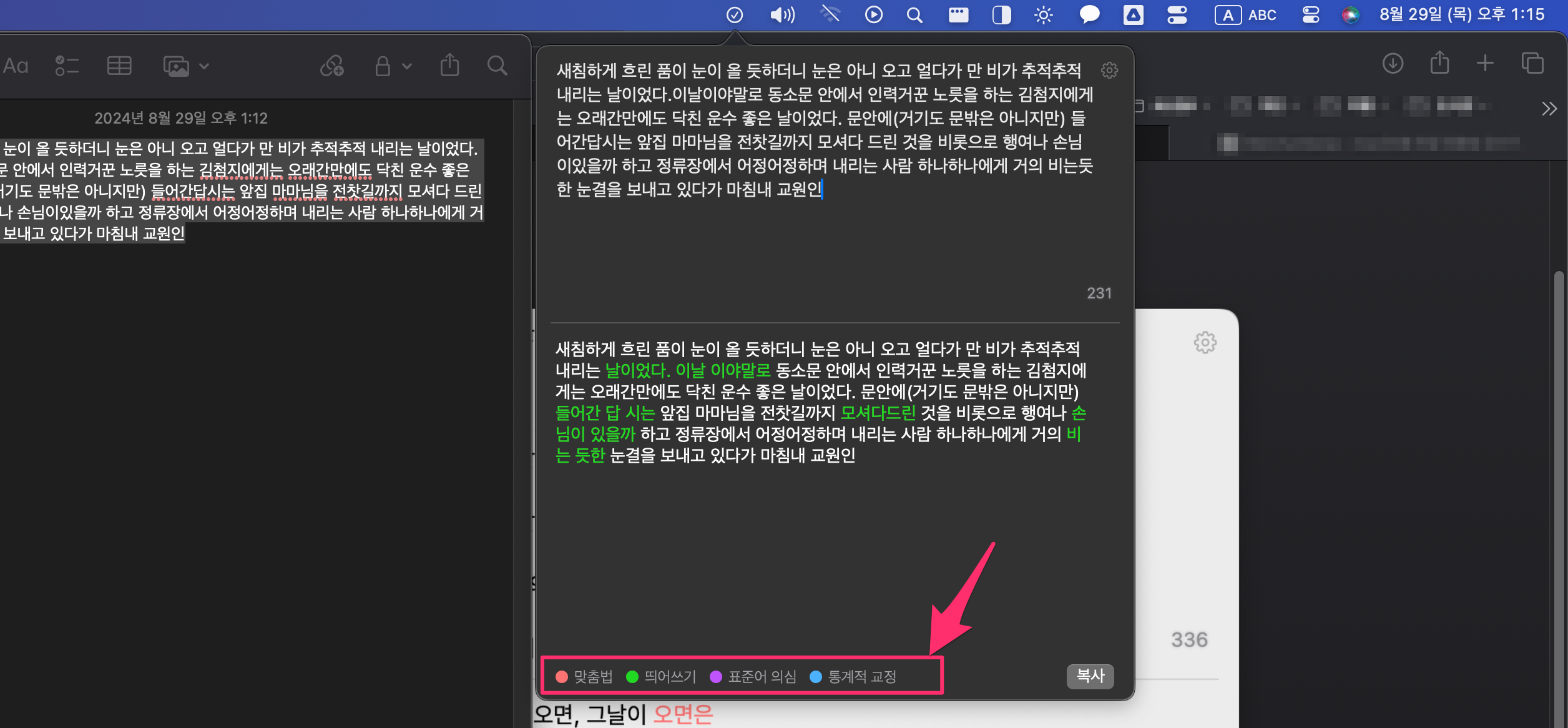Click the 통계적 교정 blue dot
The image size is (1568, 728).
tap(815, 677)
